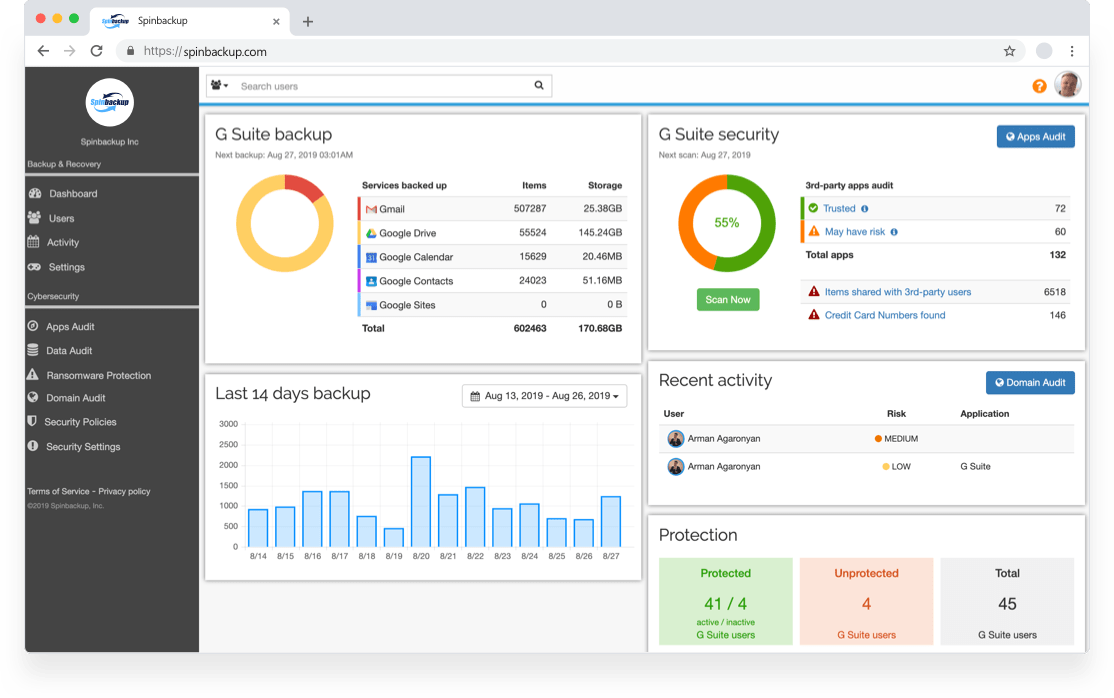
Task: Click the blue Apps Audit button
Action: click(x=1035, y=136)
